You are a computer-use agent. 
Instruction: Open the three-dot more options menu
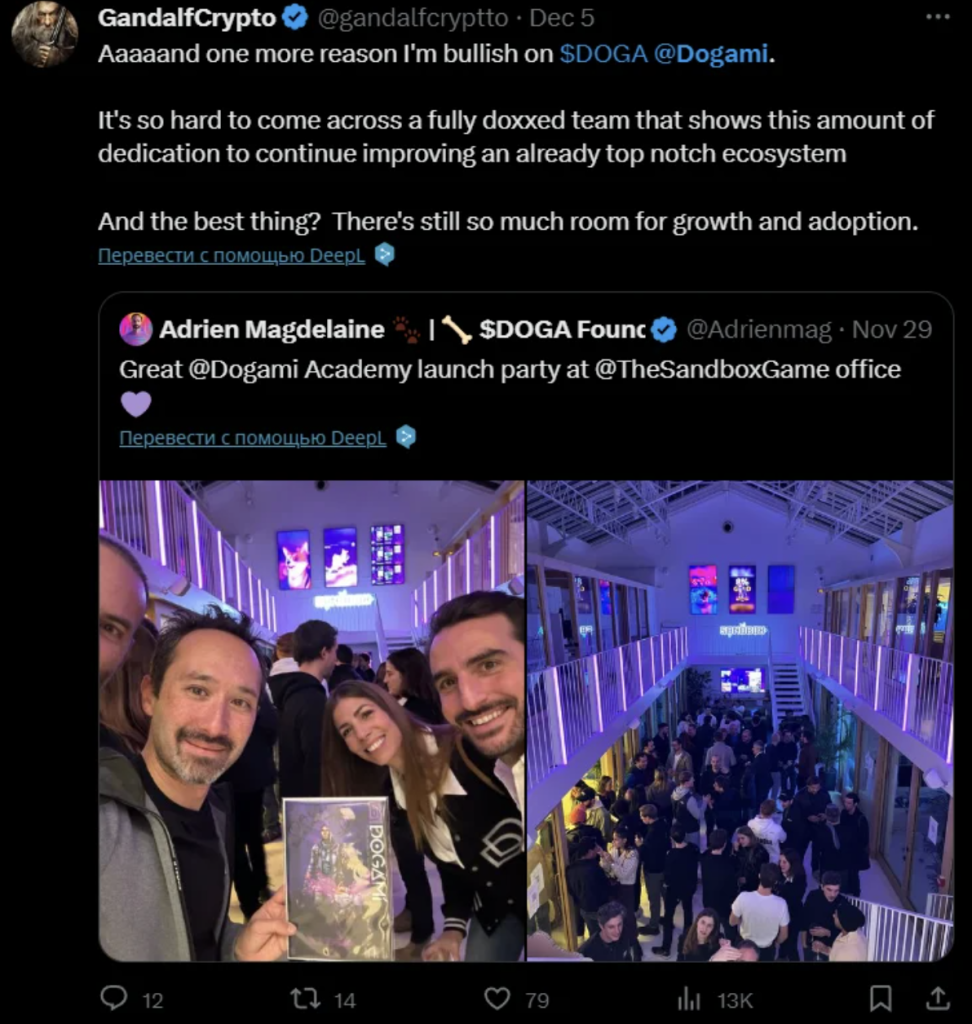pyautogui.click(x=937, y=17)
